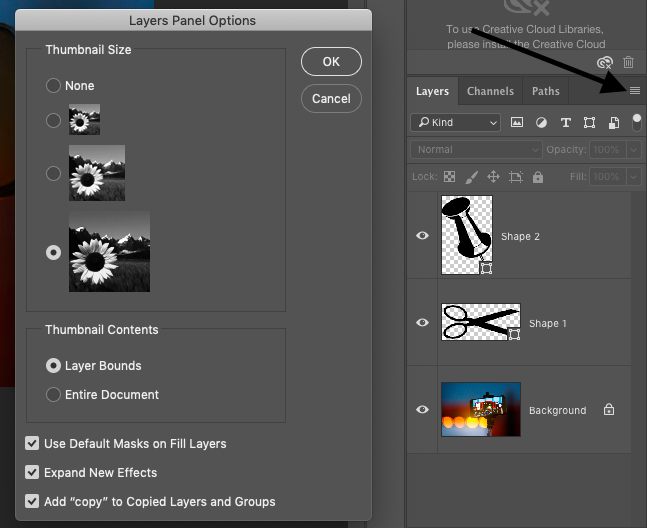Click the Cancel button

[331, 98]
